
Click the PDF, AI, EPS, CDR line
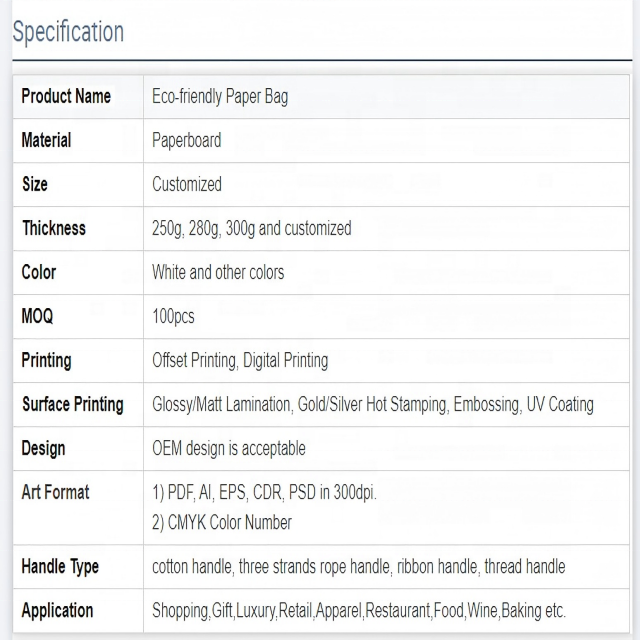pos(264,493)
